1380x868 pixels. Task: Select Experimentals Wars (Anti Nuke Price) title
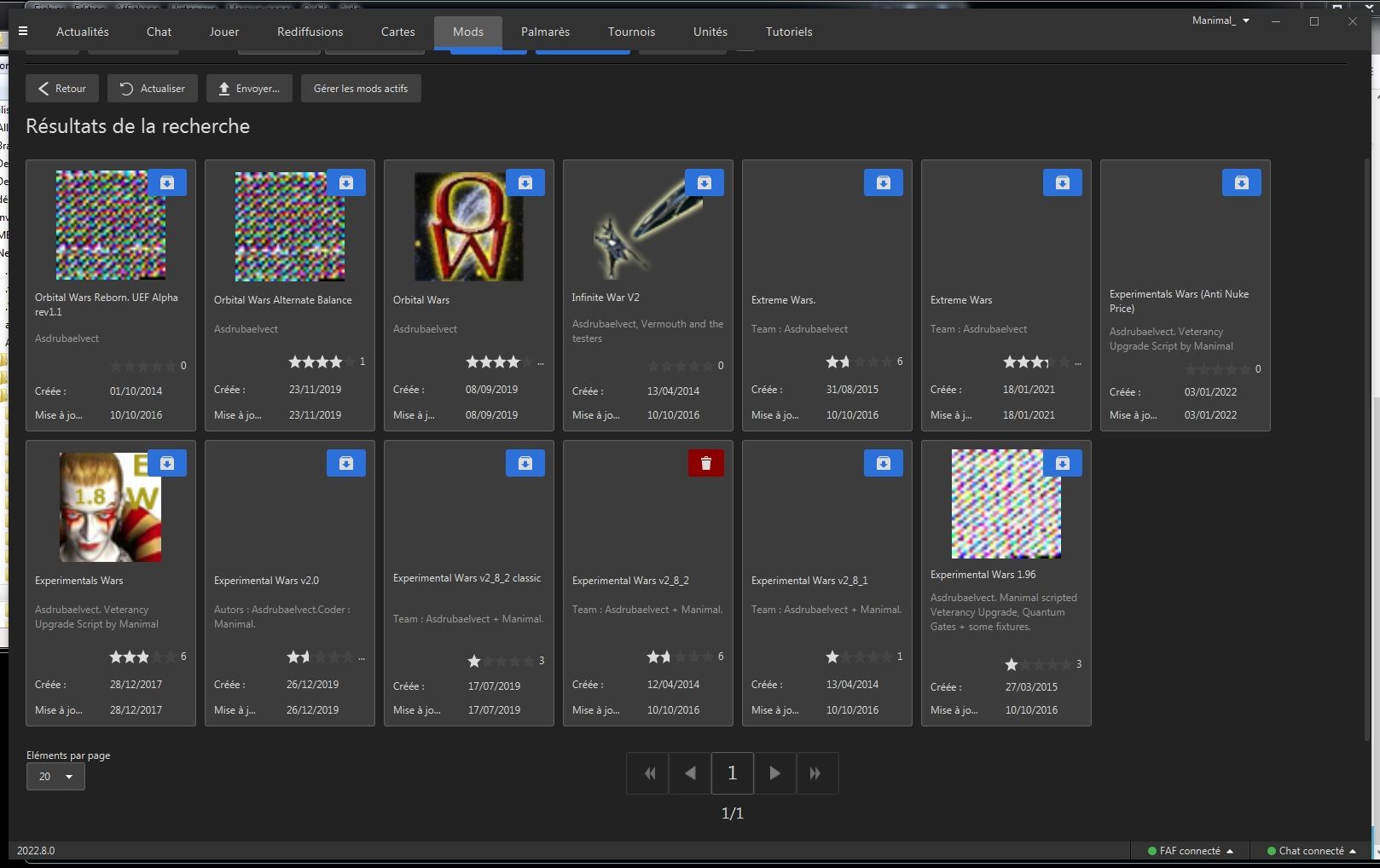1180,301
